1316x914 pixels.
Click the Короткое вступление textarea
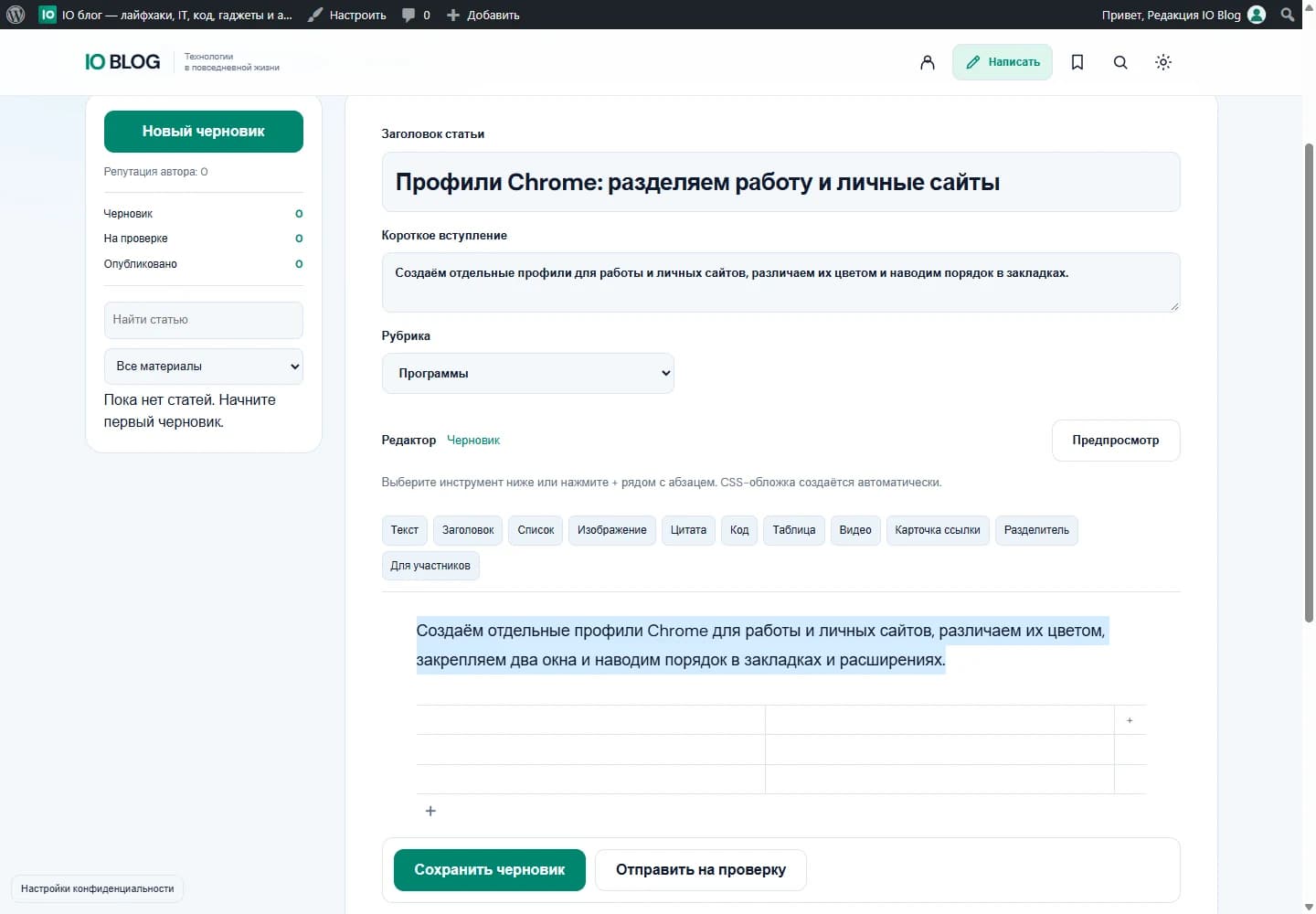[780, 282]
